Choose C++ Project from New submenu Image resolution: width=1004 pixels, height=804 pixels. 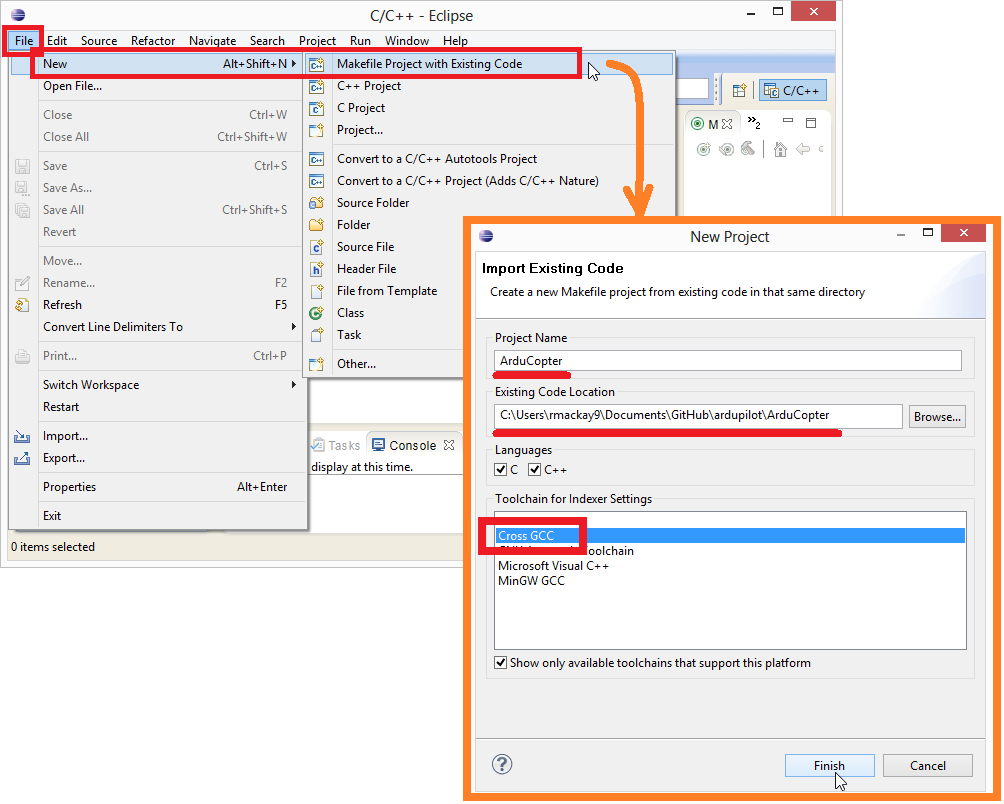click(368, 86)
